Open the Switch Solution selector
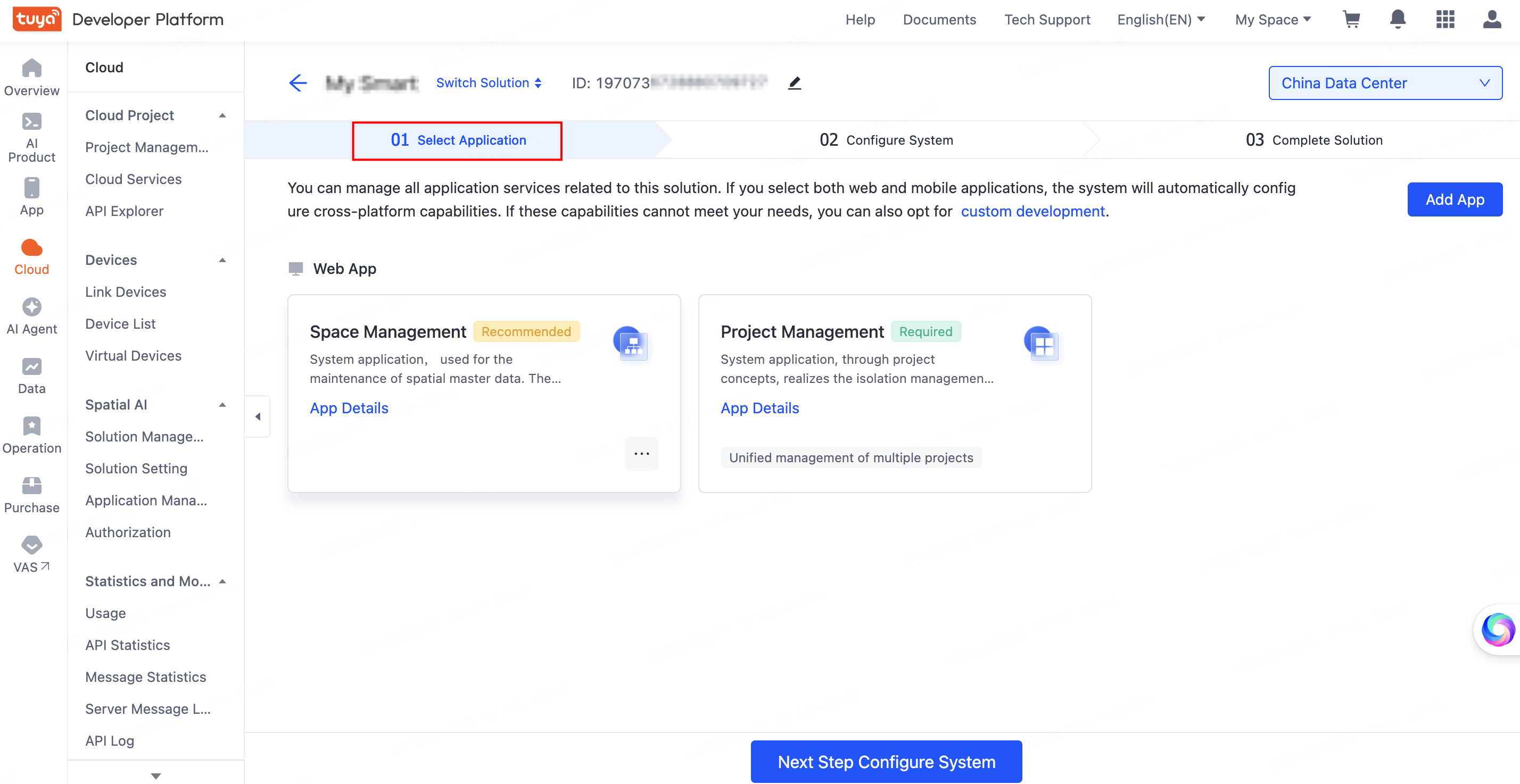The width and height of the screenshot is (1520, 784). click(x=489, y=83)
